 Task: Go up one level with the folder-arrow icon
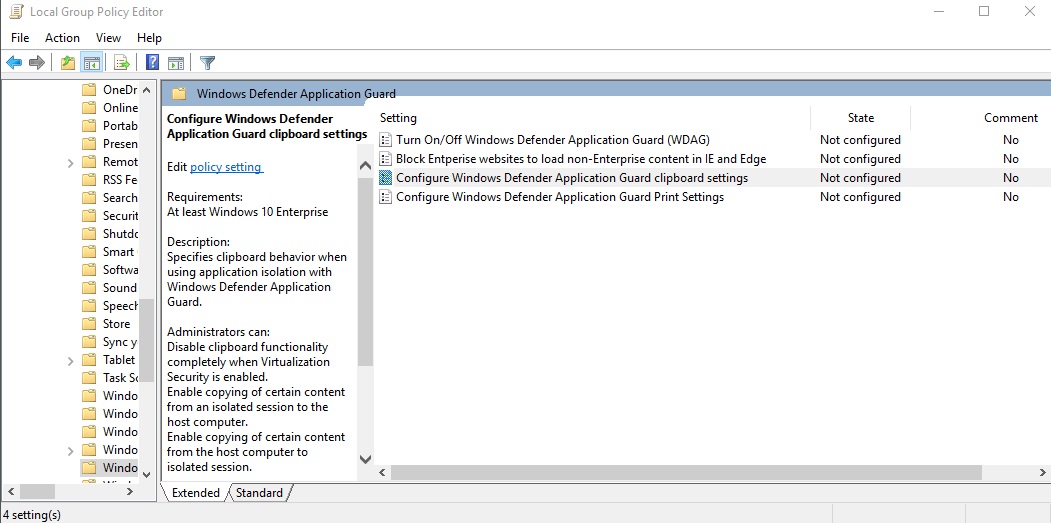pos(68,63)
